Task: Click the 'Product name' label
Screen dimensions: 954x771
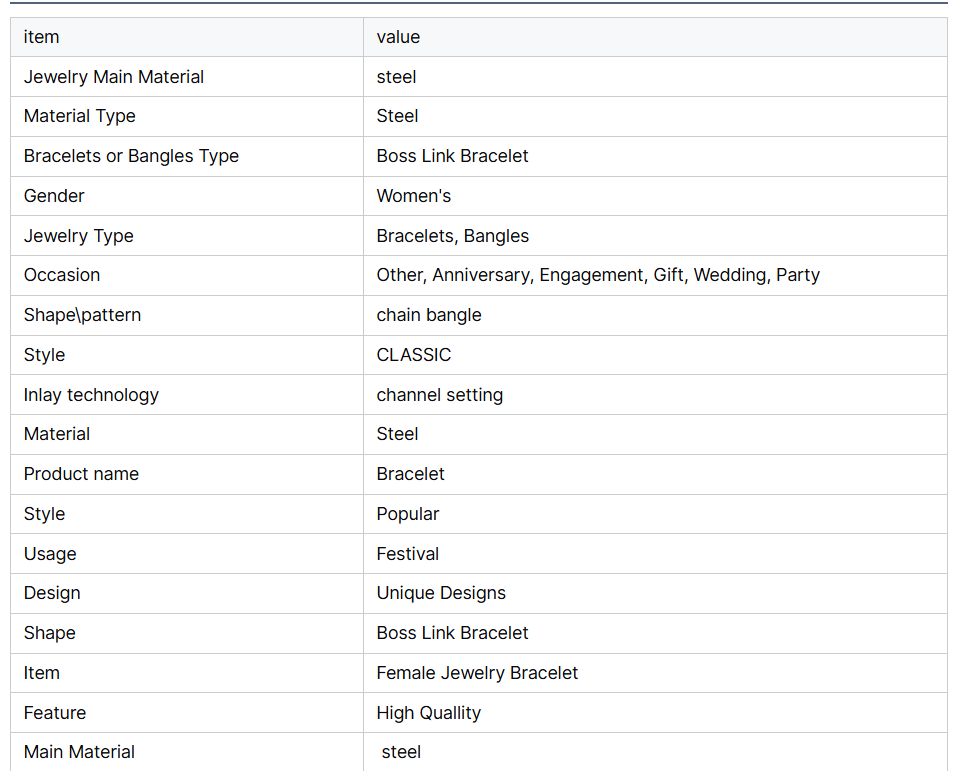Action: (81, 474)
